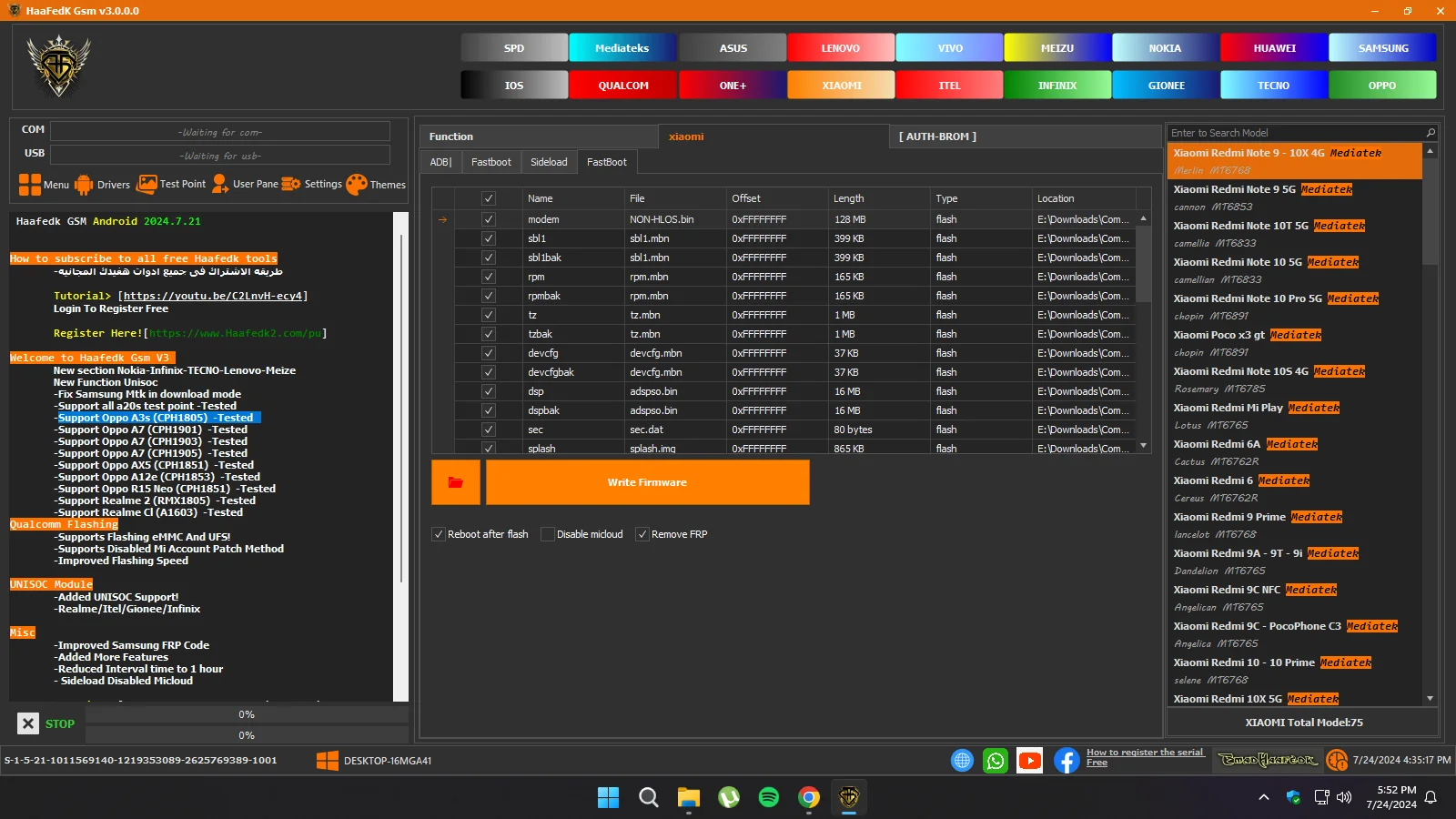This screenshot has height=819, width=1456.
Task: Open the User Pane icon
Action: [x=219, y=184]
